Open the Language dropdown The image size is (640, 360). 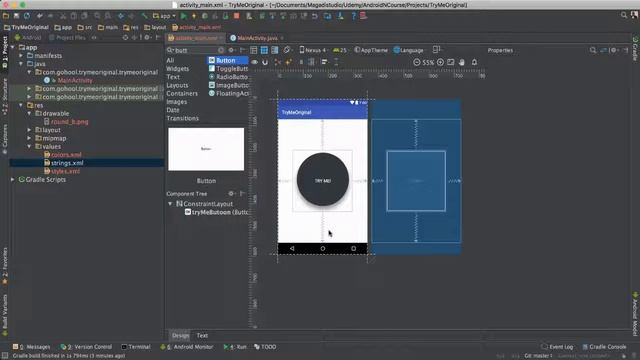[x=409, y=50]
